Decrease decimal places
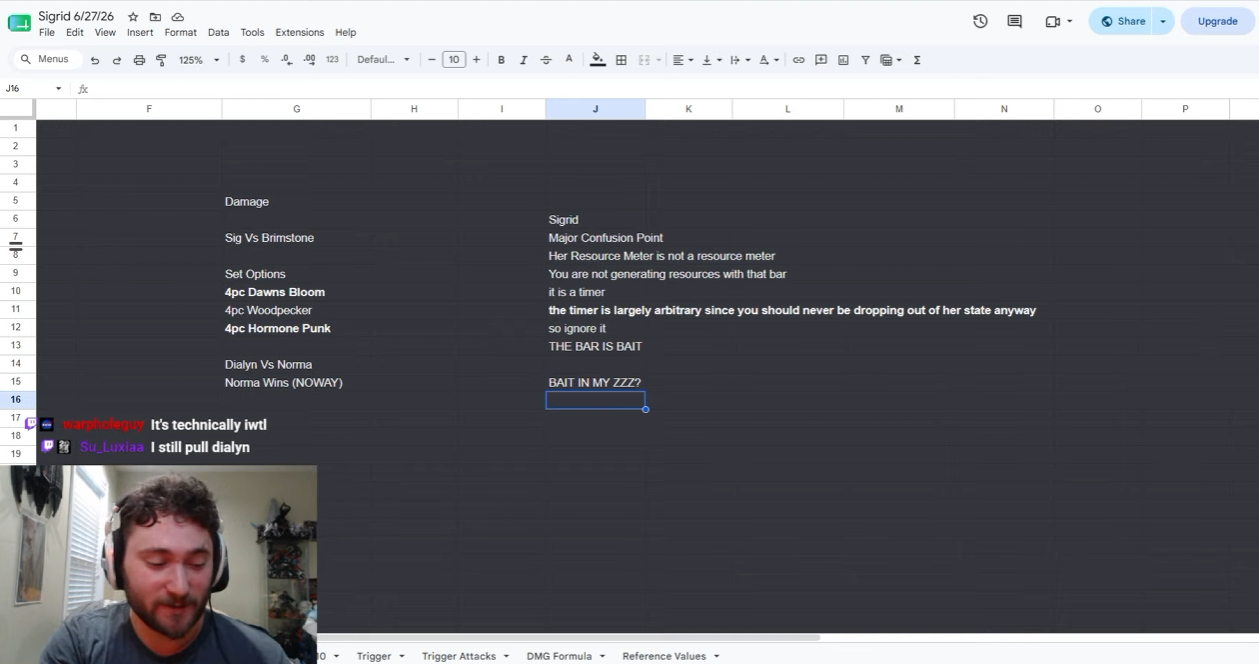Image resolution: width=1259 pixels, height=664 pixels. [x=287, y=60]
